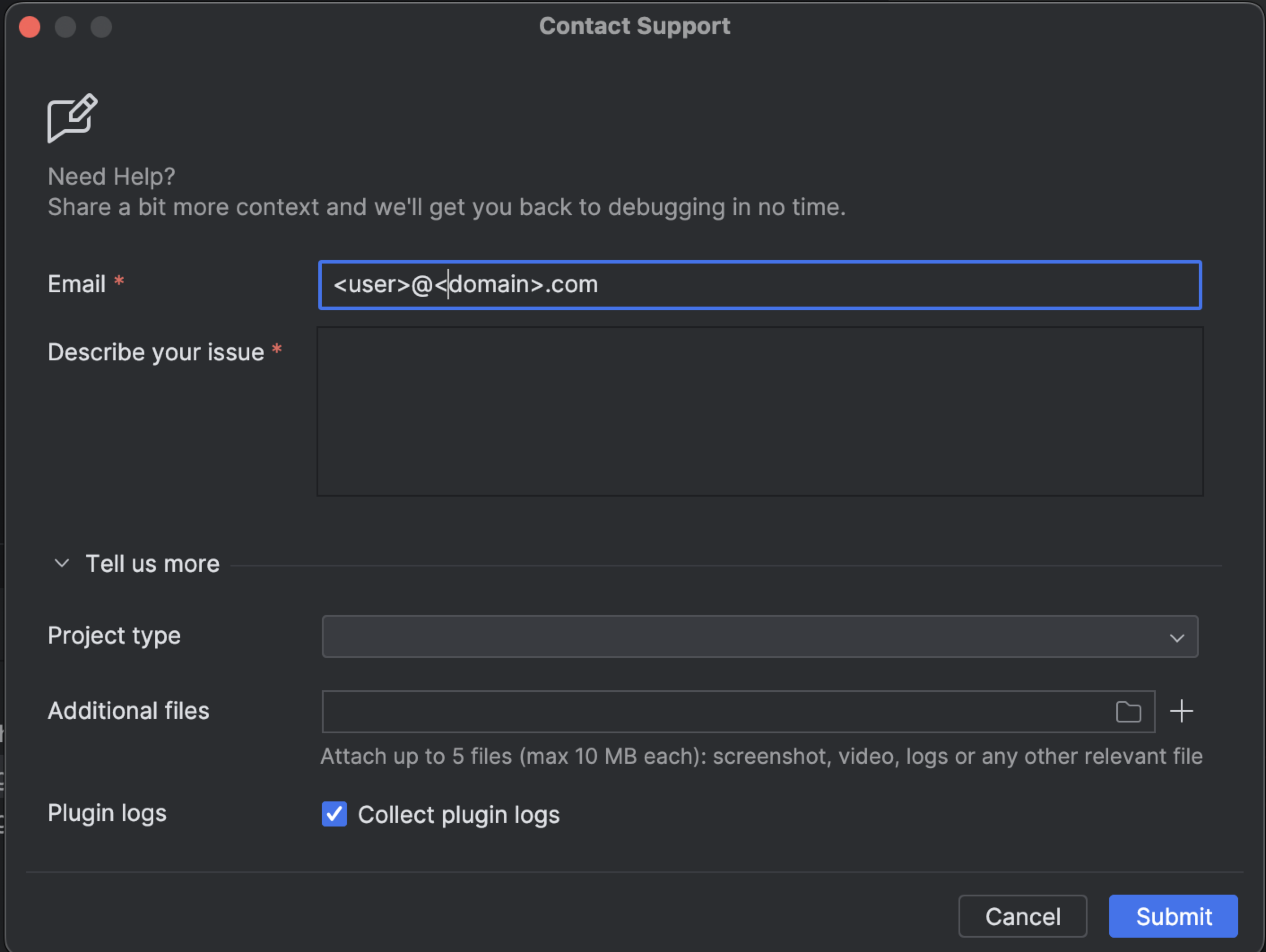
Task: Click the plus icon to add another file
Action: point(1181,711)
